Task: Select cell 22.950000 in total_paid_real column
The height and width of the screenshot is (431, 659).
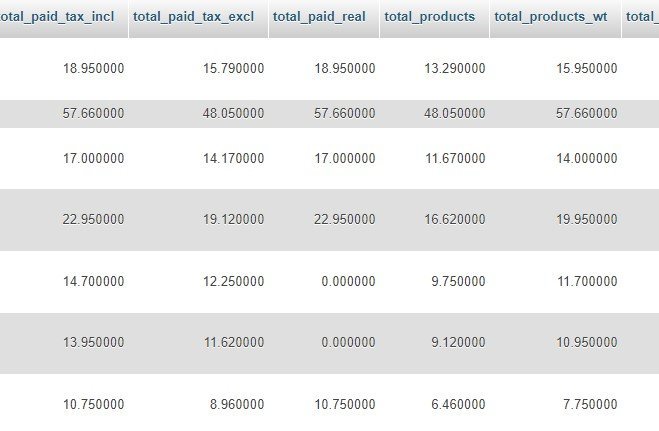Action: tap(345, 219)
